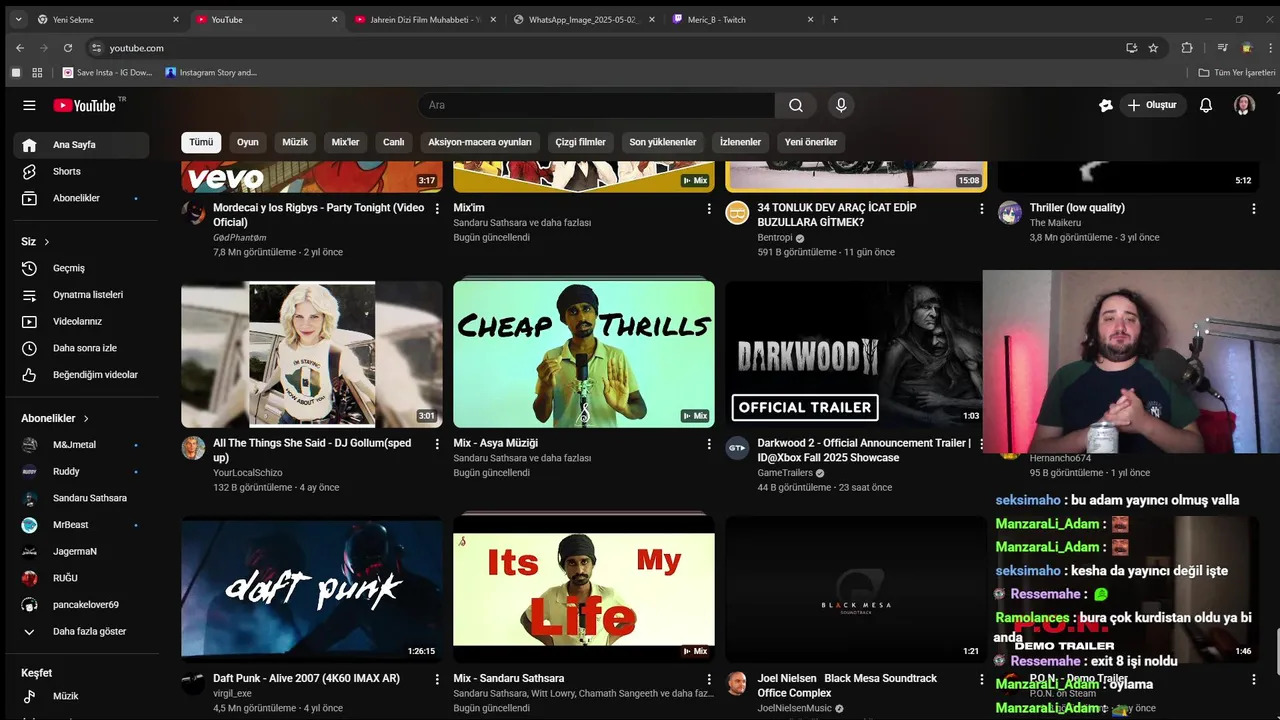Start voice search with microphone icon
Viewport: 1280px width, 720px height.
(x=841, y=105)
